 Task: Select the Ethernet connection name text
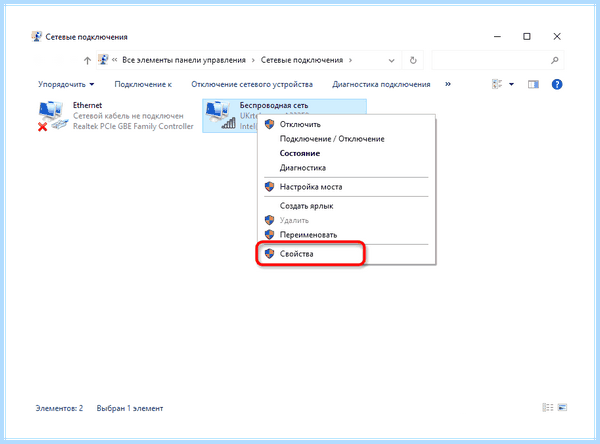[x=87, y=105]
